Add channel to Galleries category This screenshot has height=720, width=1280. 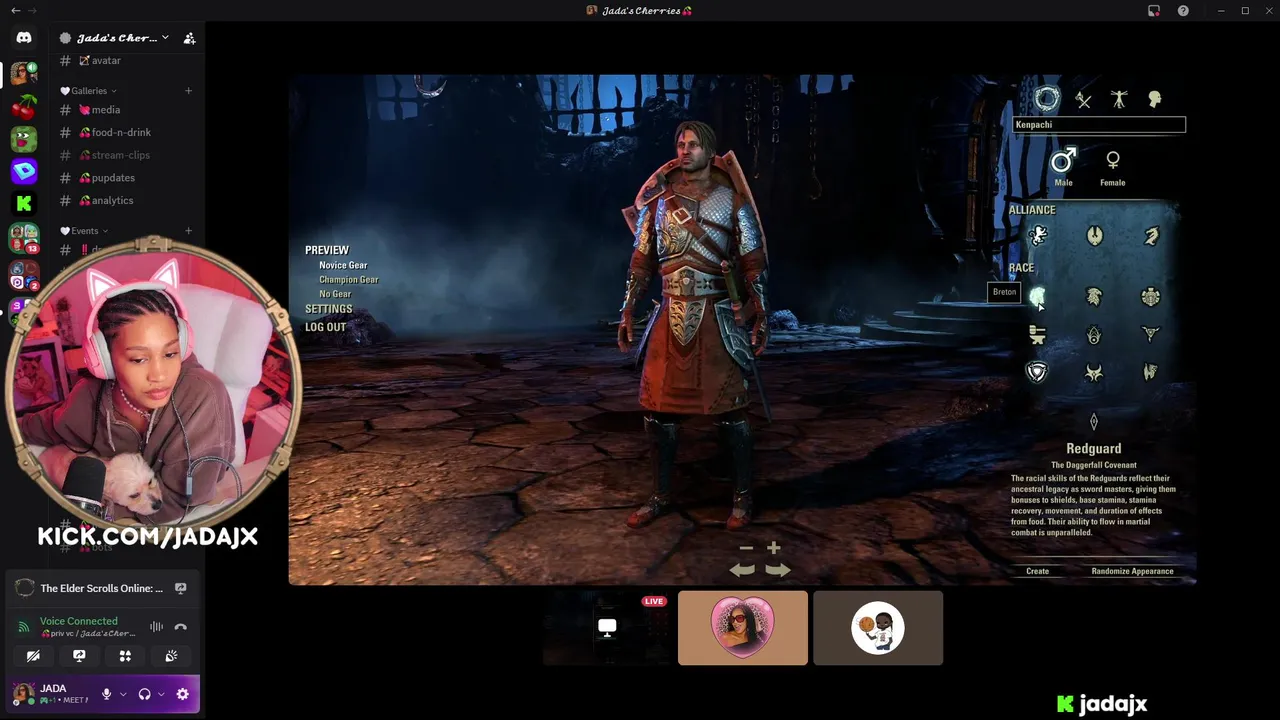pos(188,91)
